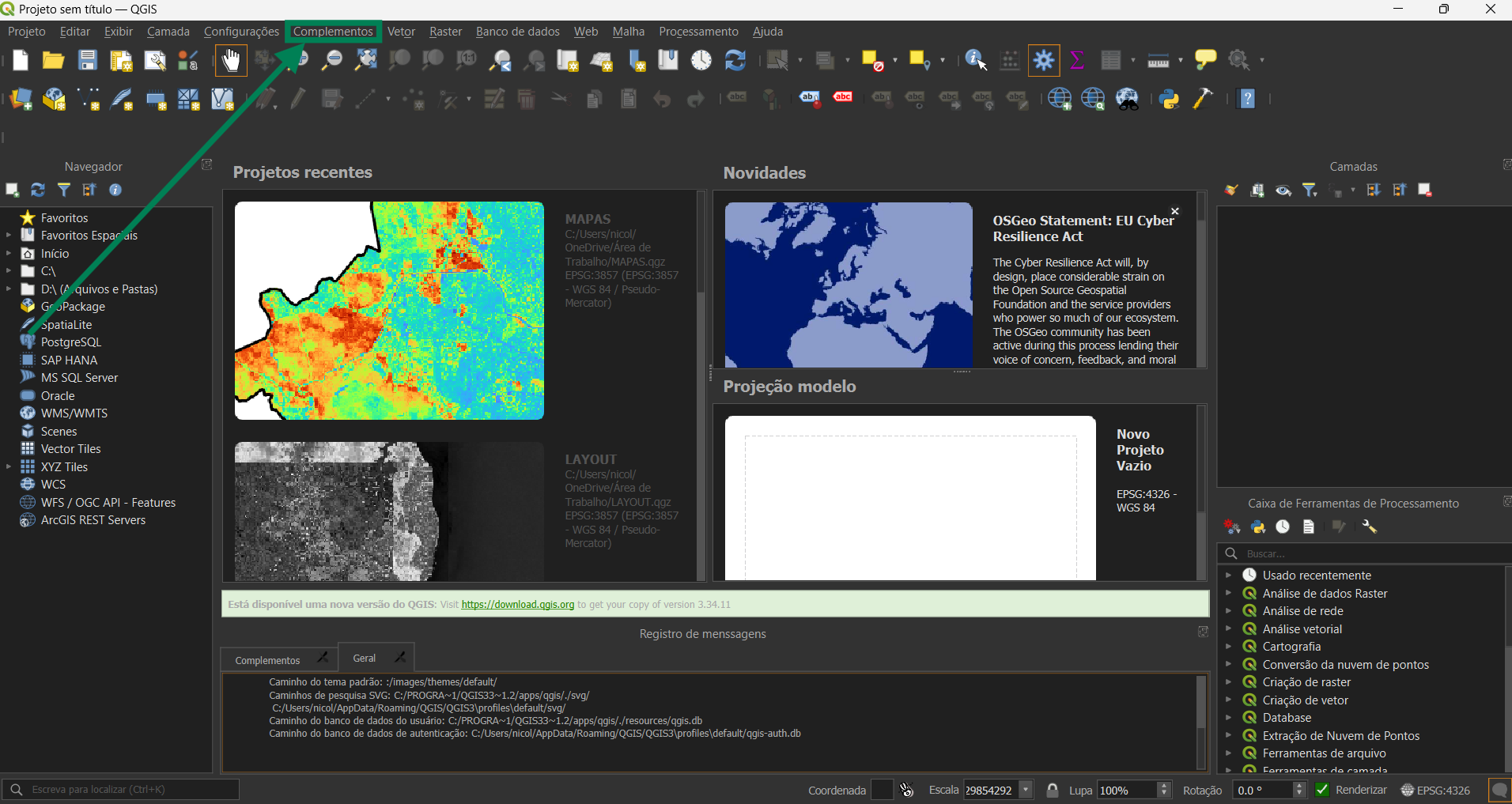
Task: Save project with the floppy disk icon
Action: click(87, 61)
